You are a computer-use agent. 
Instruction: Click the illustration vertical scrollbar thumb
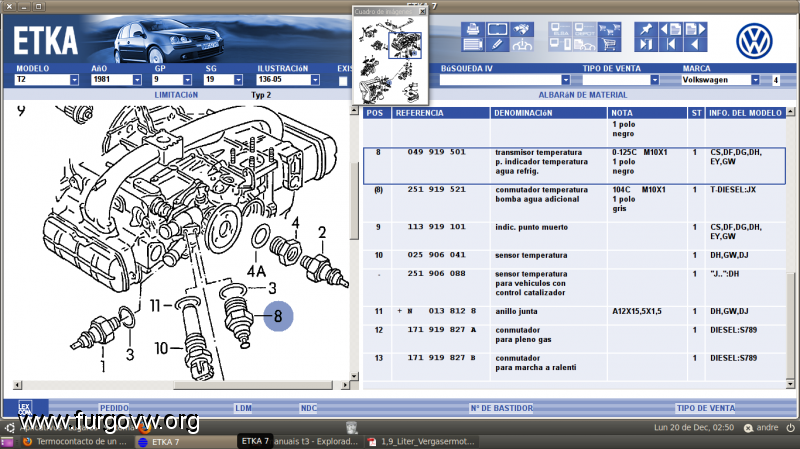(355, 201)
